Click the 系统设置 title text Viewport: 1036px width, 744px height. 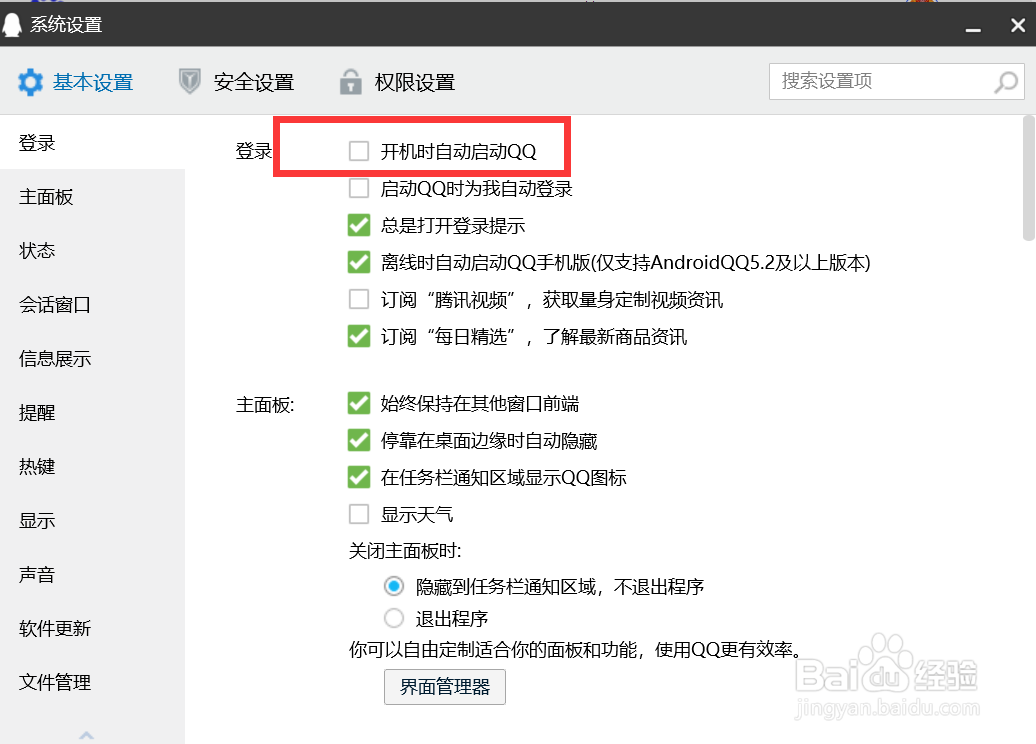click(66, 25)
